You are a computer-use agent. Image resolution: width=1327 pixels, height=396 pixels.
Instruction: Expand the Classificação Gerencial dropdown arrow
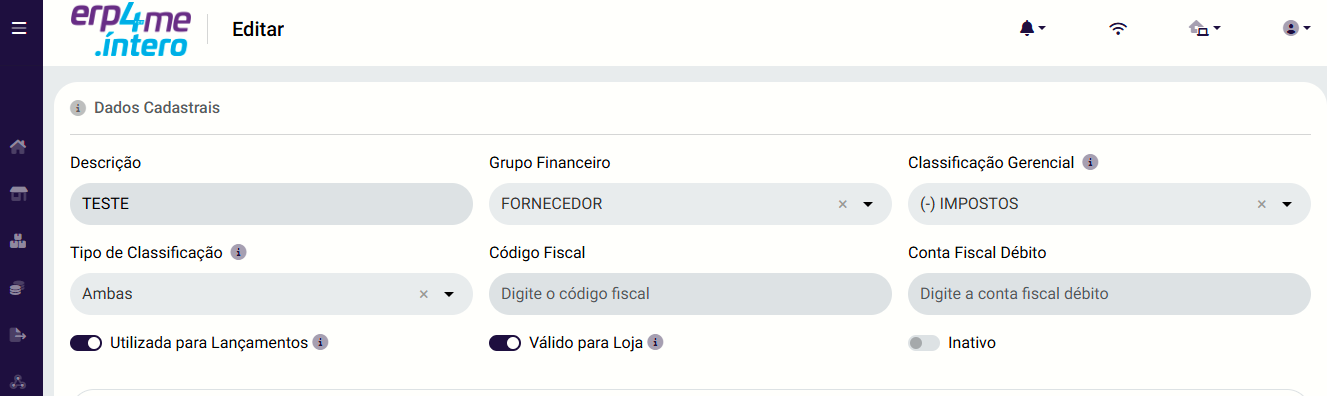[1287, 204]
